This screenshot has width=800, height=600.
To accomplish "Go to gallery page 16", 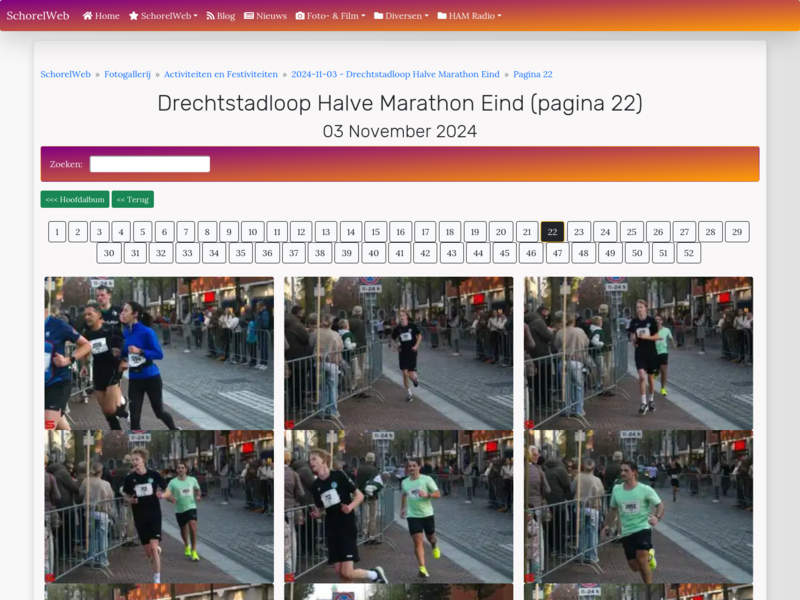I will 401,232.
